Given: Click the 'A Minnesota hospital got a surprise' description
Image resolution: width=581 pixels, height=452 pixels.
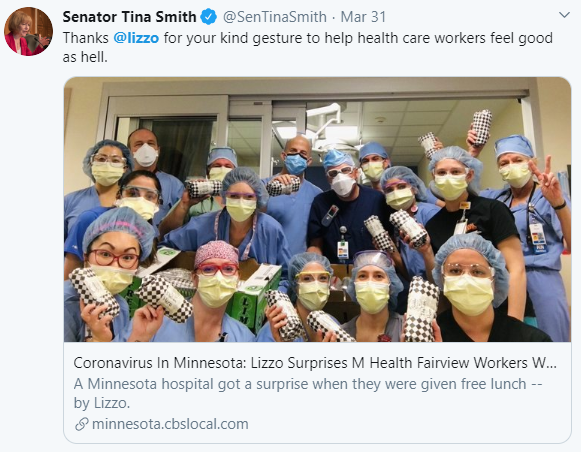Looking at the screenshot, I should 308,384.
